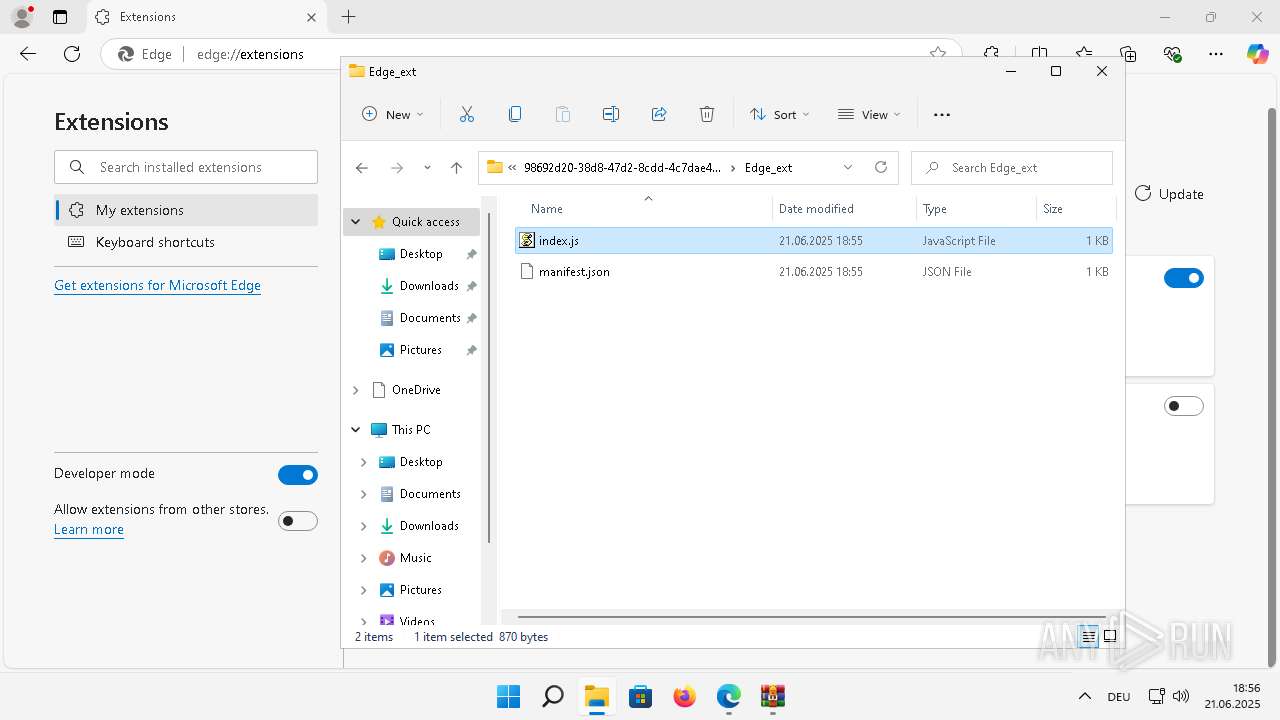This screenshot has height=720, width=1280.
Task: Open Windows Start button
Action: click(508, 696)
